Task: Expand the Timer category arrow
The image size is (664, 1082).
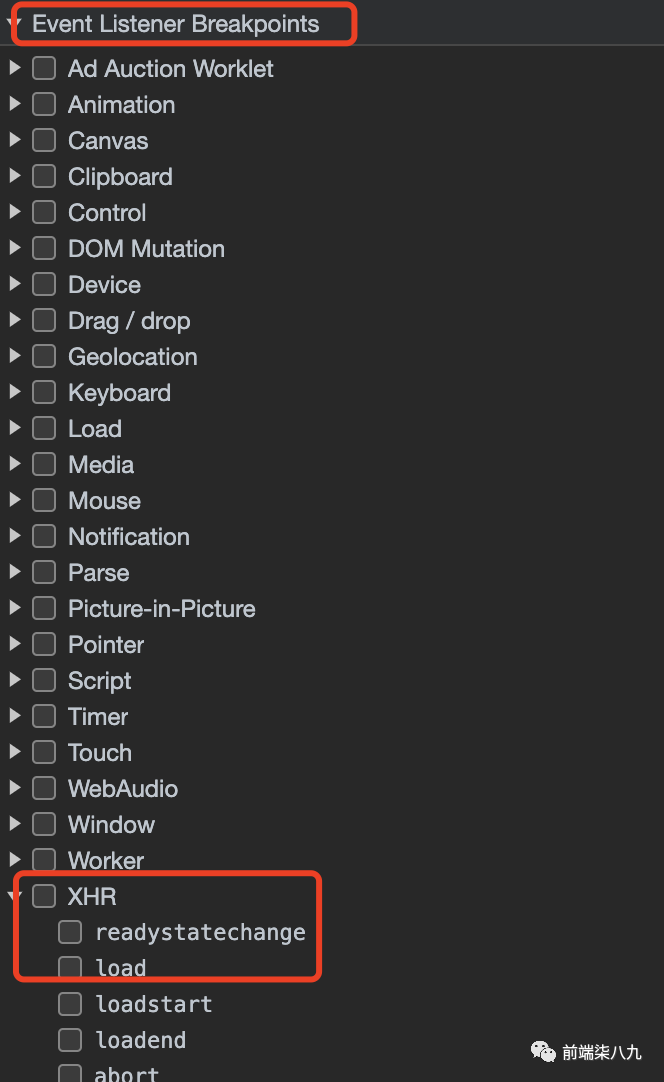Action: 14,717
